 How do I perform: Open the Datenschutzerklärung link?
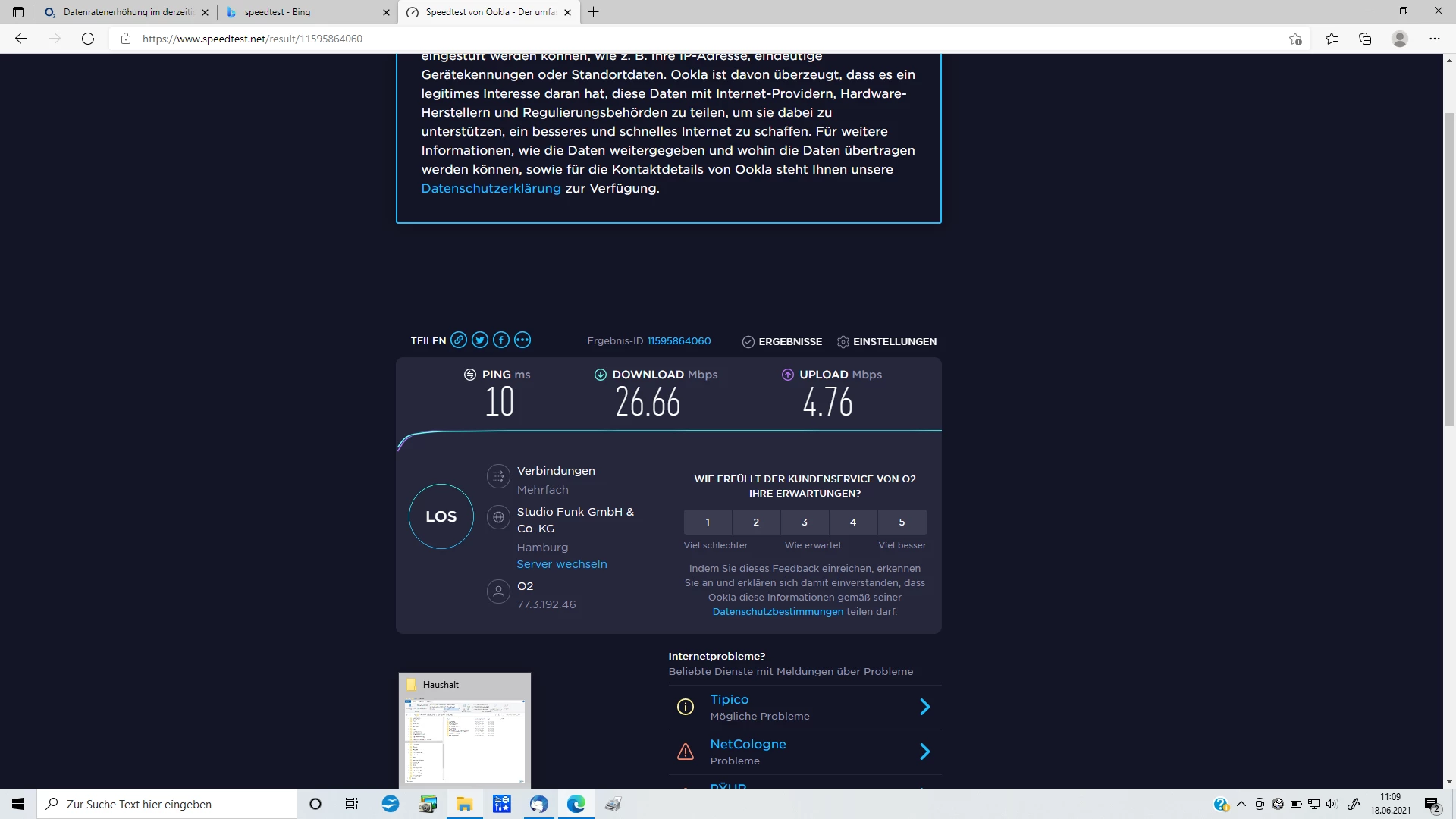(x=491, y=188)
